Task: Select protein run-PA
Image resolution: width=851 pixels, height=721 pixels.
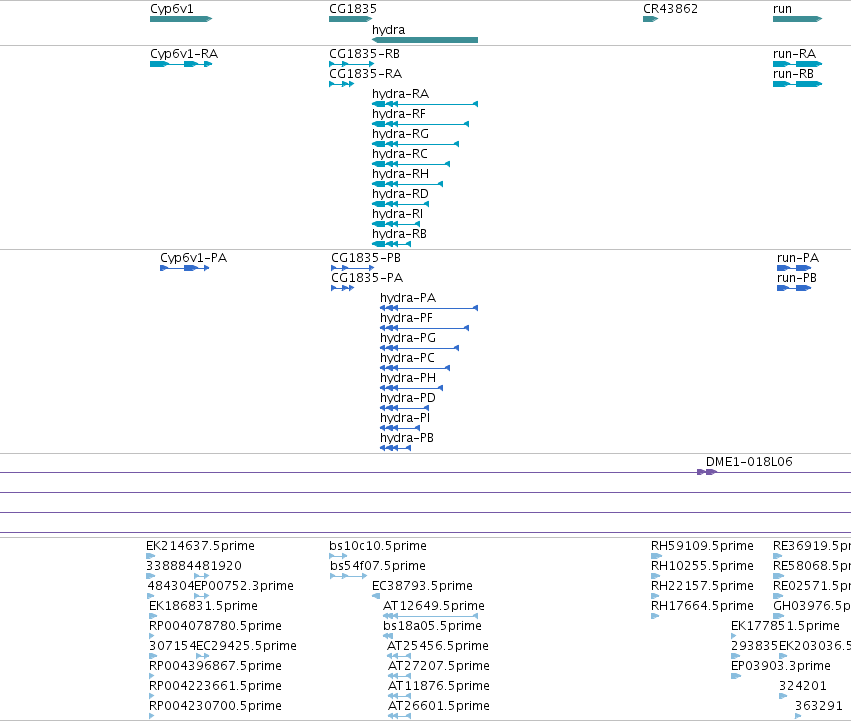Action: point(794,268)
